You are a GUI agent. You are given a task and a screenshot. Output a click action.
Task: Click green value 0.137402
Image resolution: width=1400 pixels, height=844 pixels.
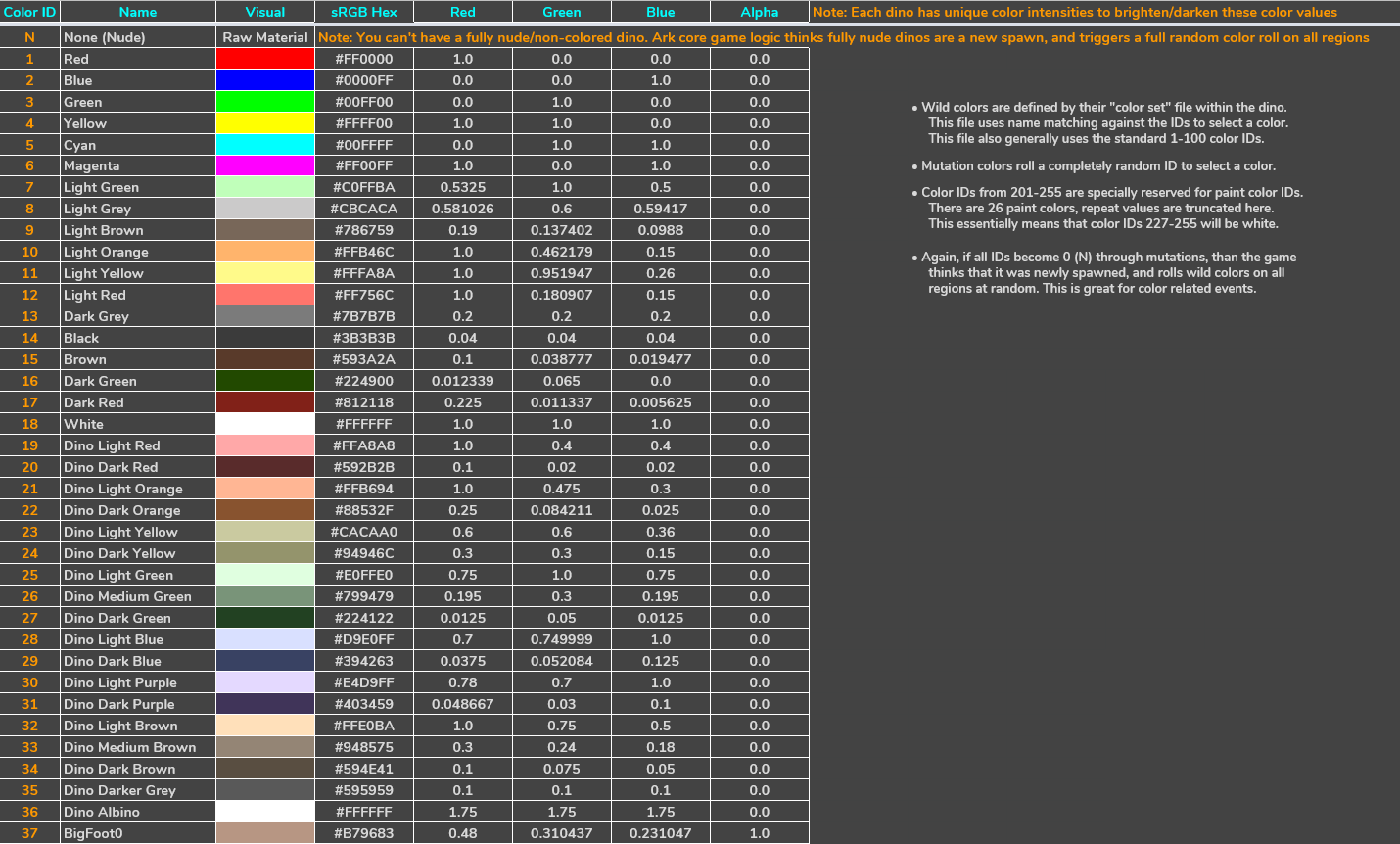pos(562,231)
